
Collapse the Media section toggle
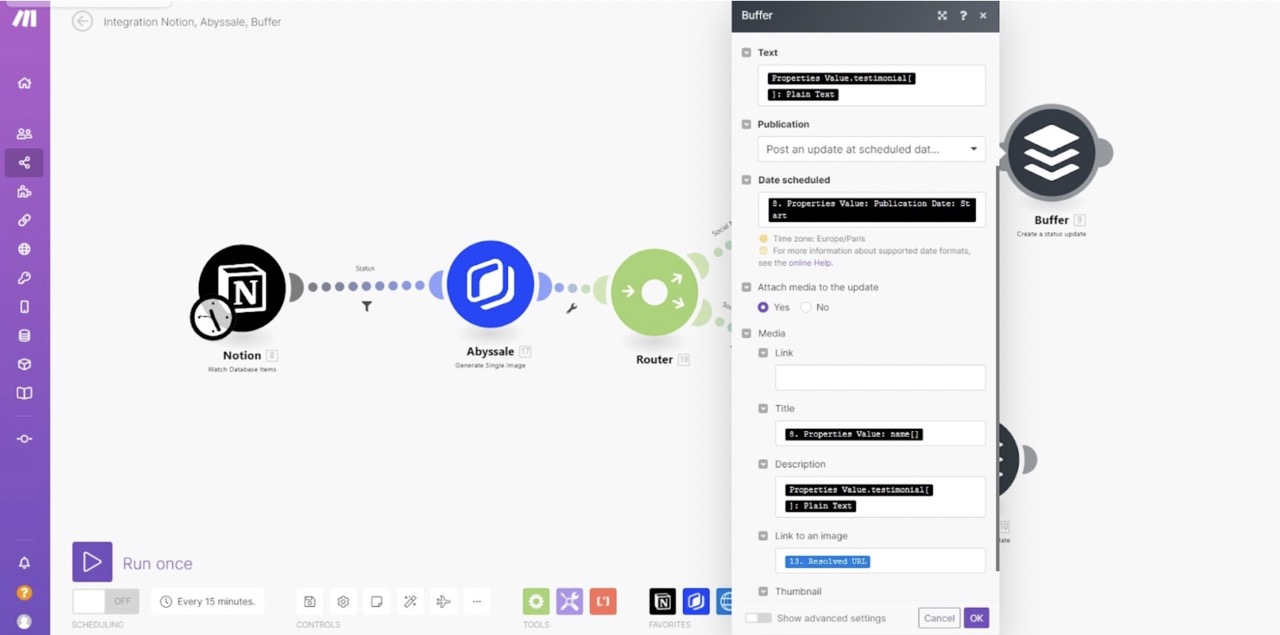[746, 333]
